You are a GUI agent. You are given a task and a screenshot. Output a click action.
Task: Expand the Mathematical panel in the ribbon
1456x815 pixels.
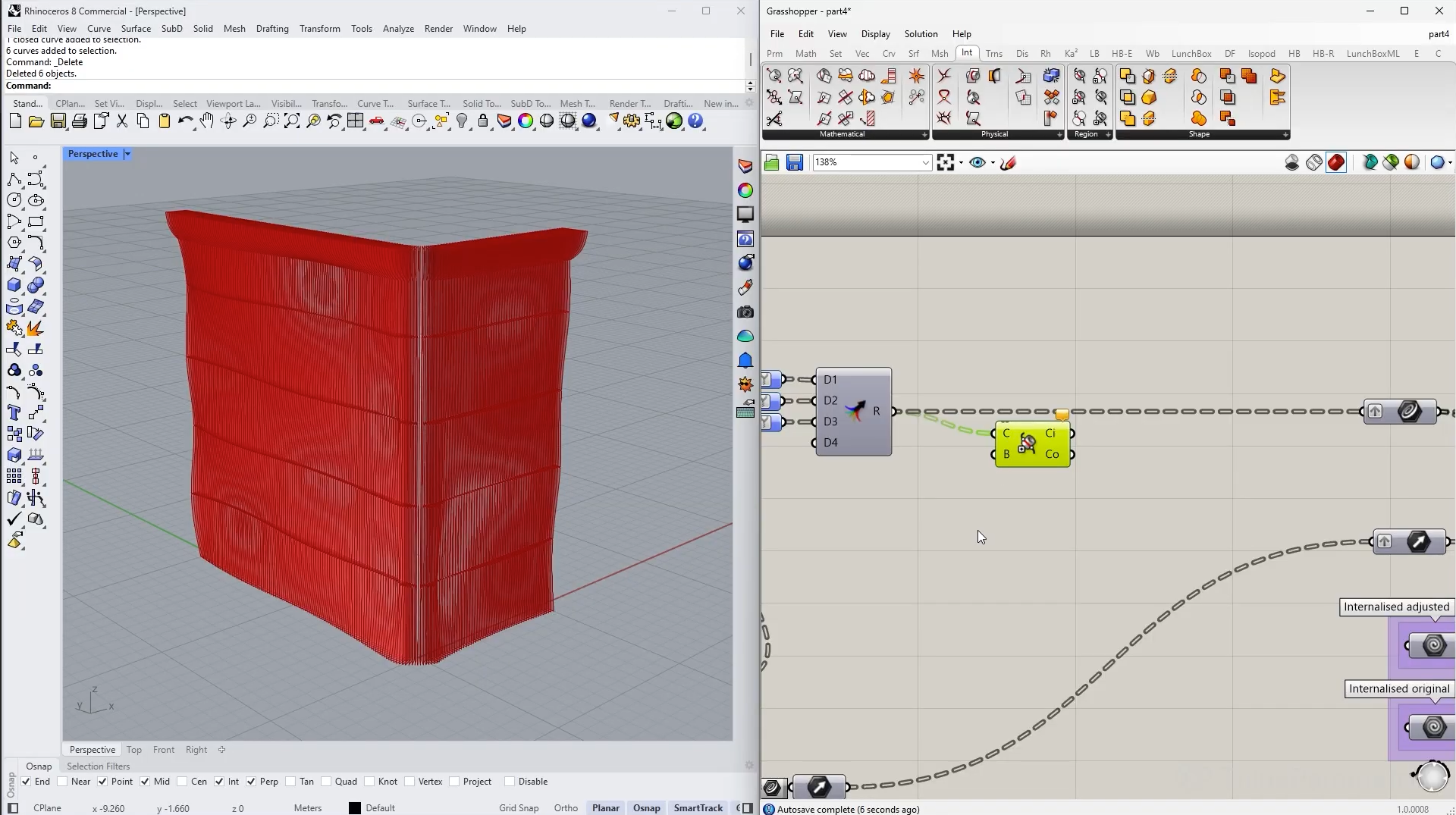924,135
